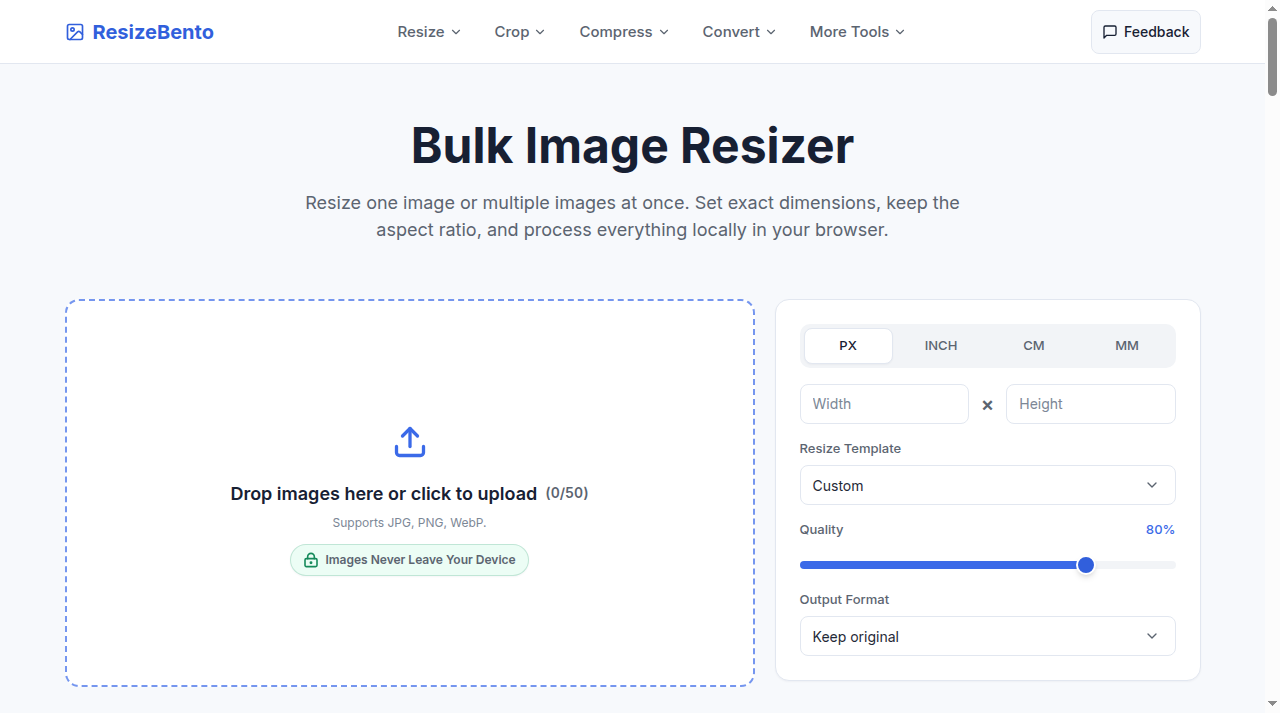1280x713 pixels.
Task: Select the MM unit option
Action: click(1127, 346)
